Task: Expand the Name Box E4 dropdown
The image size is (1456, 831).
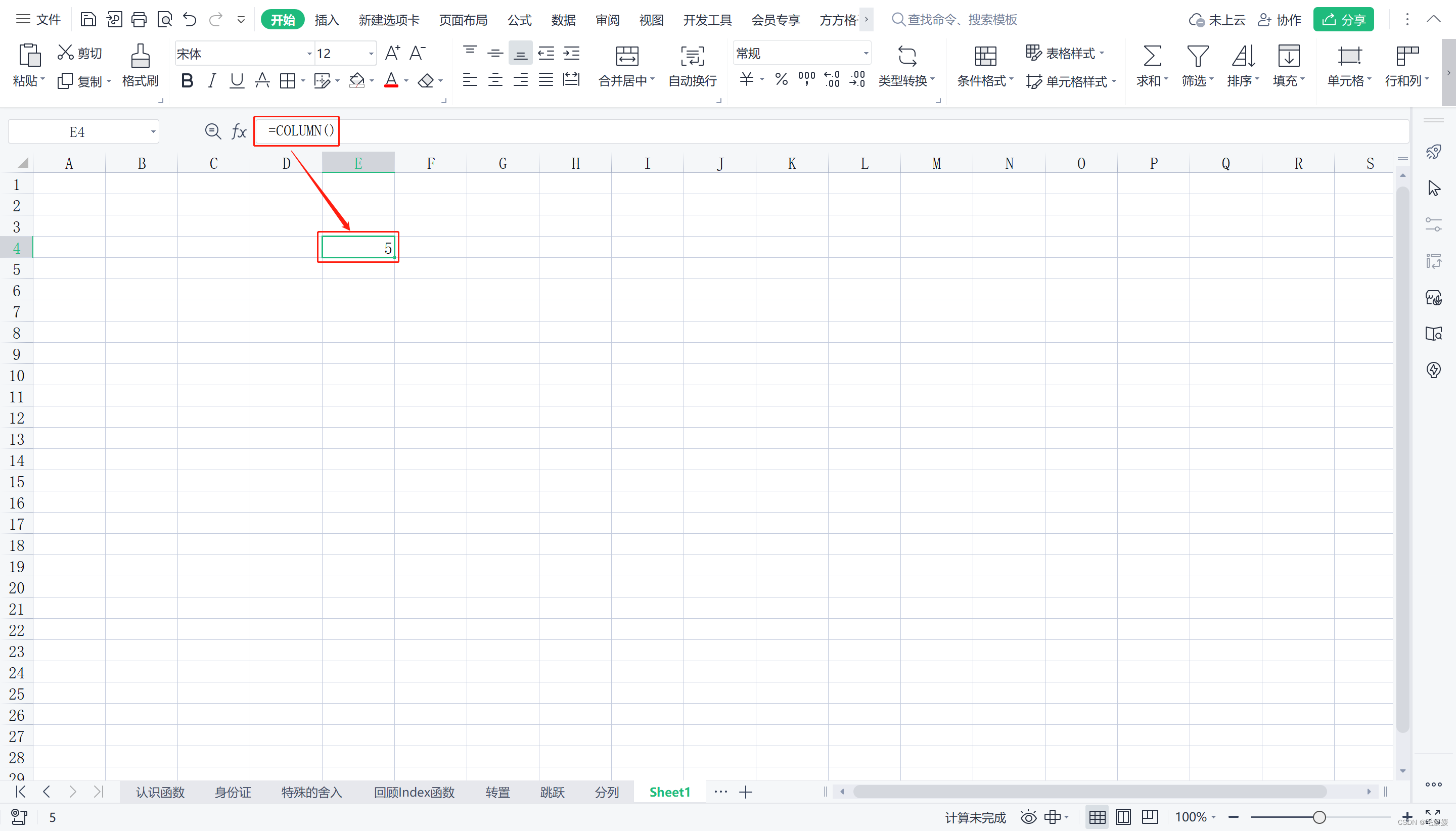Action: pos(153,132)
